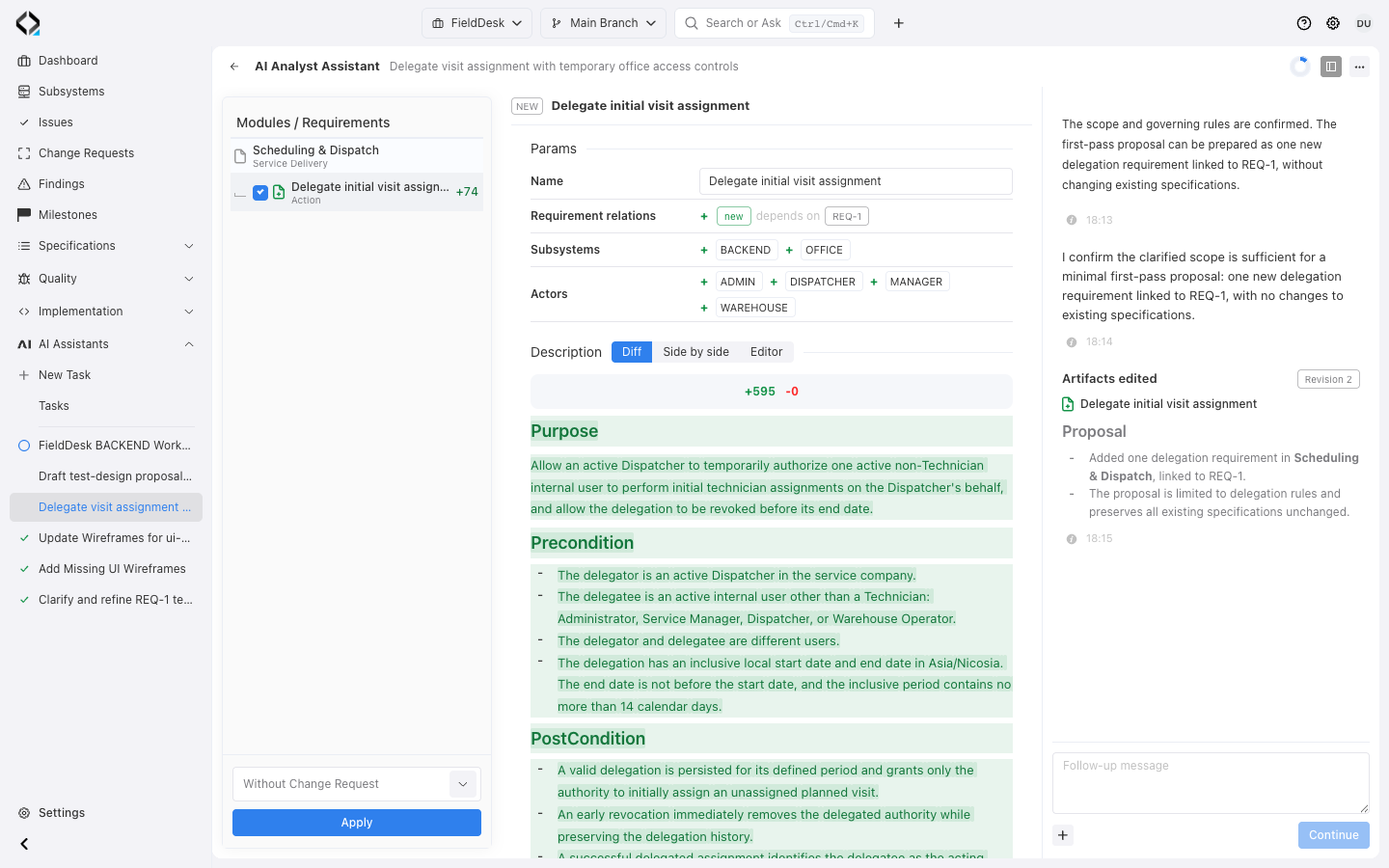Click the REQ-1 relation tag
1389x868 pixels.
click(x=847, y=216)
